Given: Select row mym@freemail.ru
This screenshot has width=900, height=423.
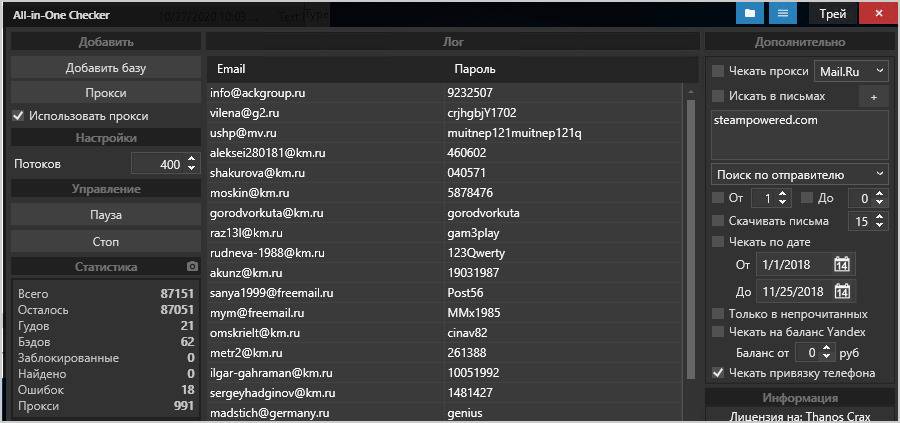Looking at the screenshot, I should (x=444, y=313).
